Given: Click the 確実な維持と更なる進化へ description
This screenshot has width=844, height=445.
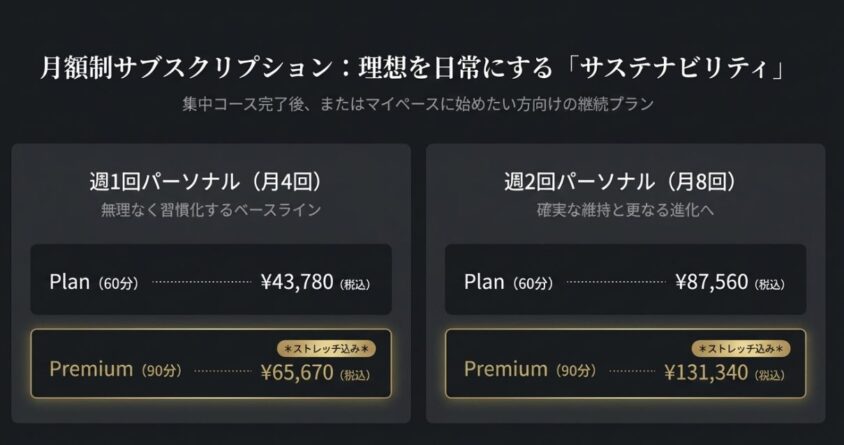Looking at the screenshot, I should pyautogui.click(x=625, y=211).
